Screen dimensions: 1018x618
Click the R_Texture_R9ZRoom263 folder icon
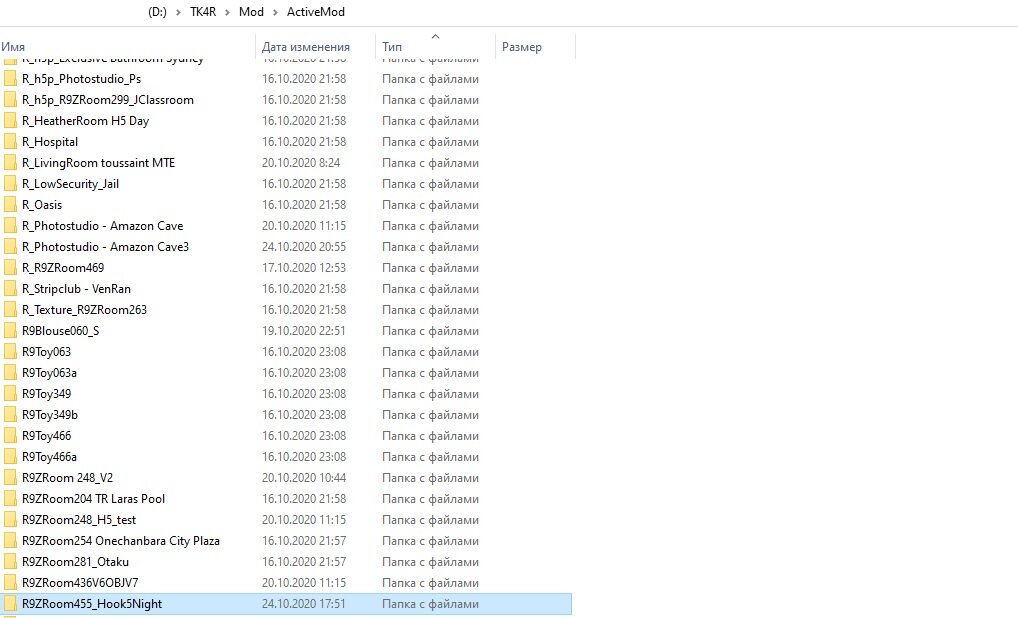click(10, 310)
